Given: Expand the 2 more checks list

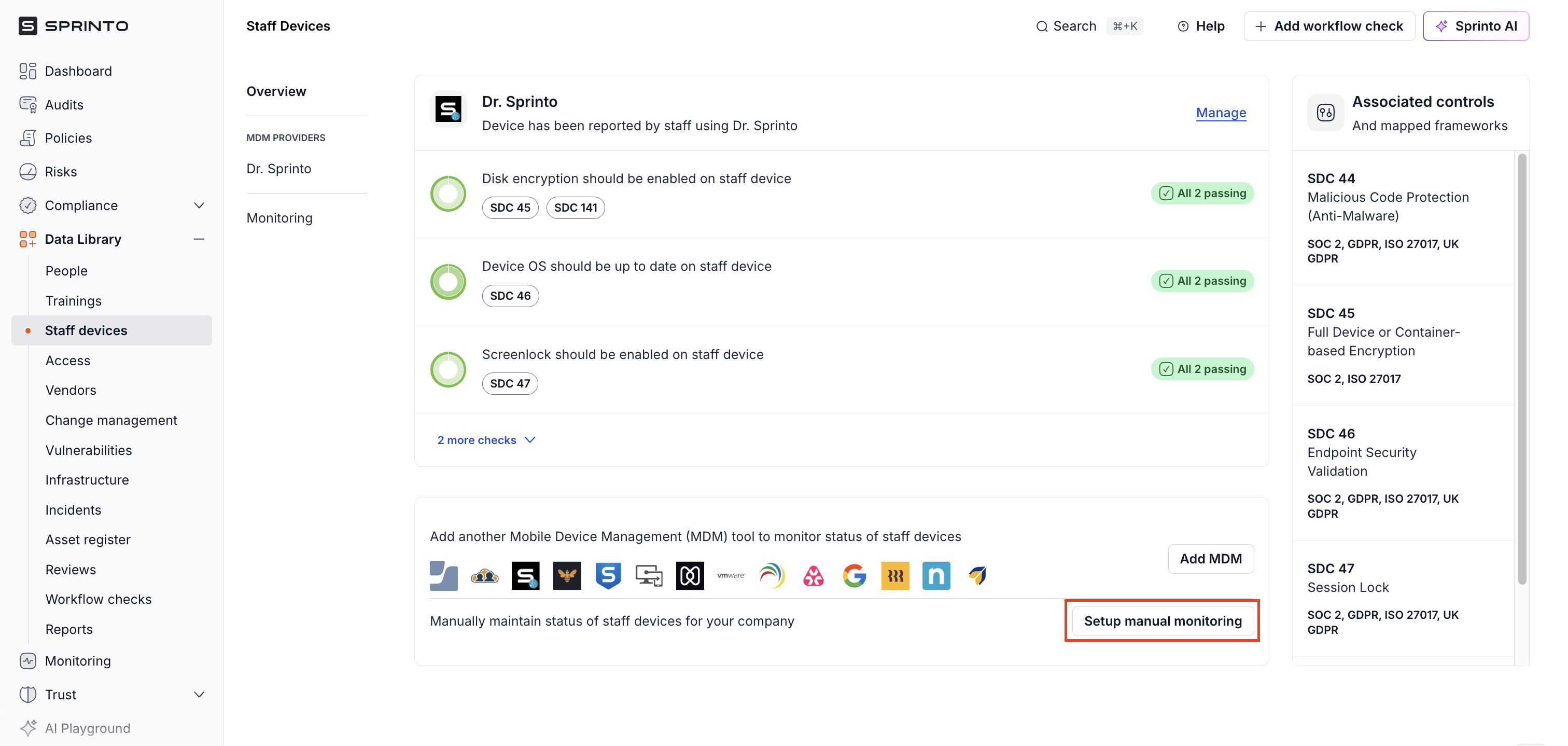Looking at the screenshot, I should click(x=486, y=440).
